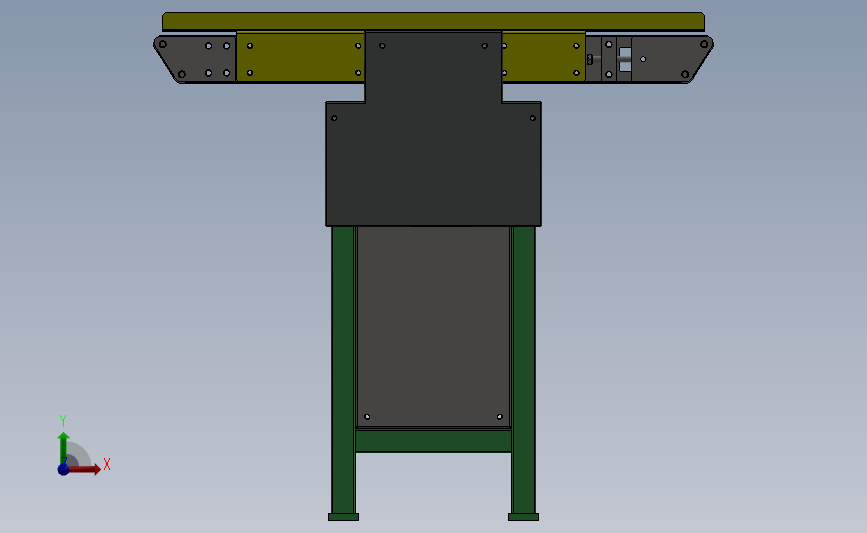Select the left green support leg
The height and width of the screenshot is (533, 867).
click(x=343, y=369)
